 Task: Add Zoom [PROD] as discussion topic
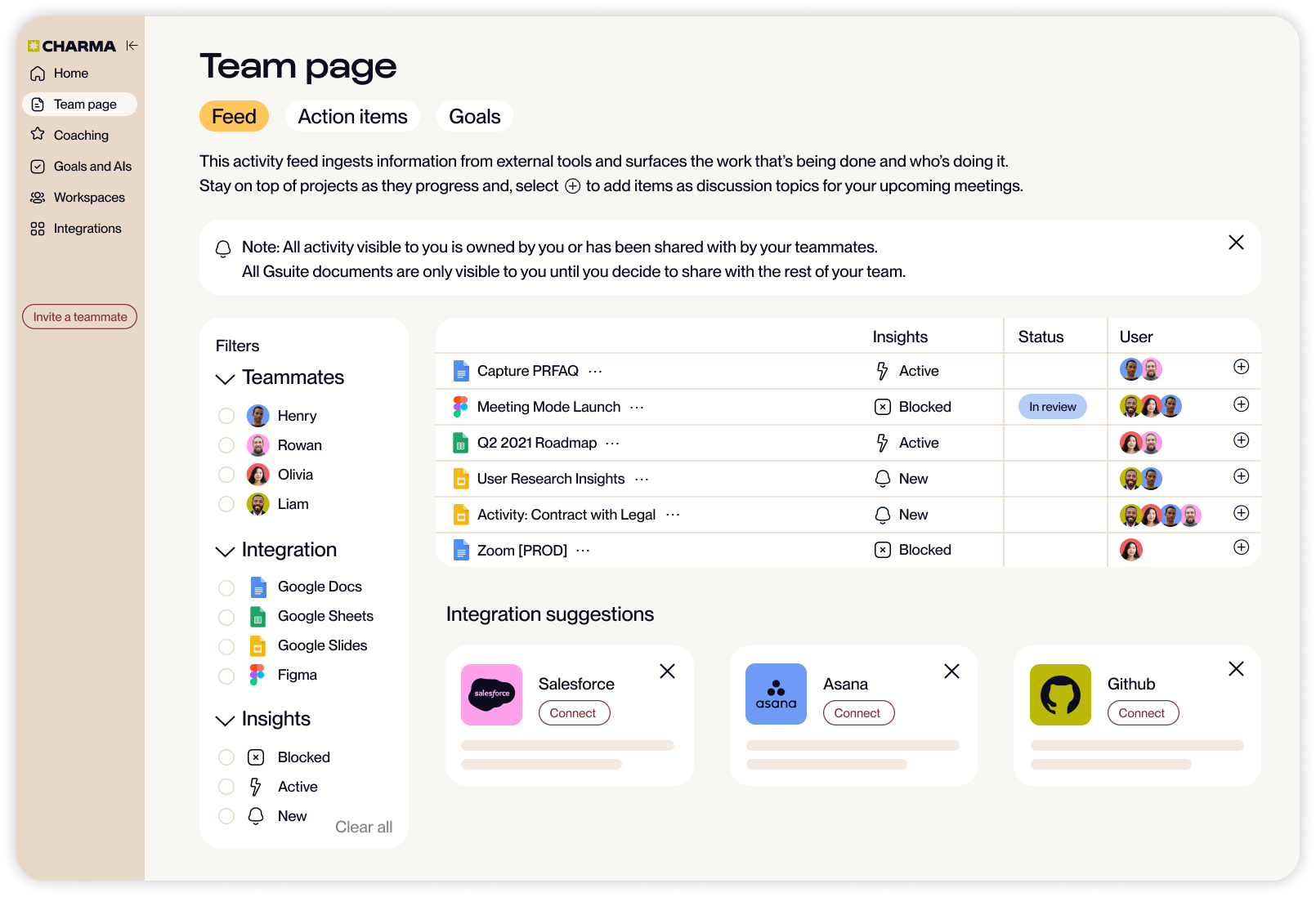[x=1241, y=547]
